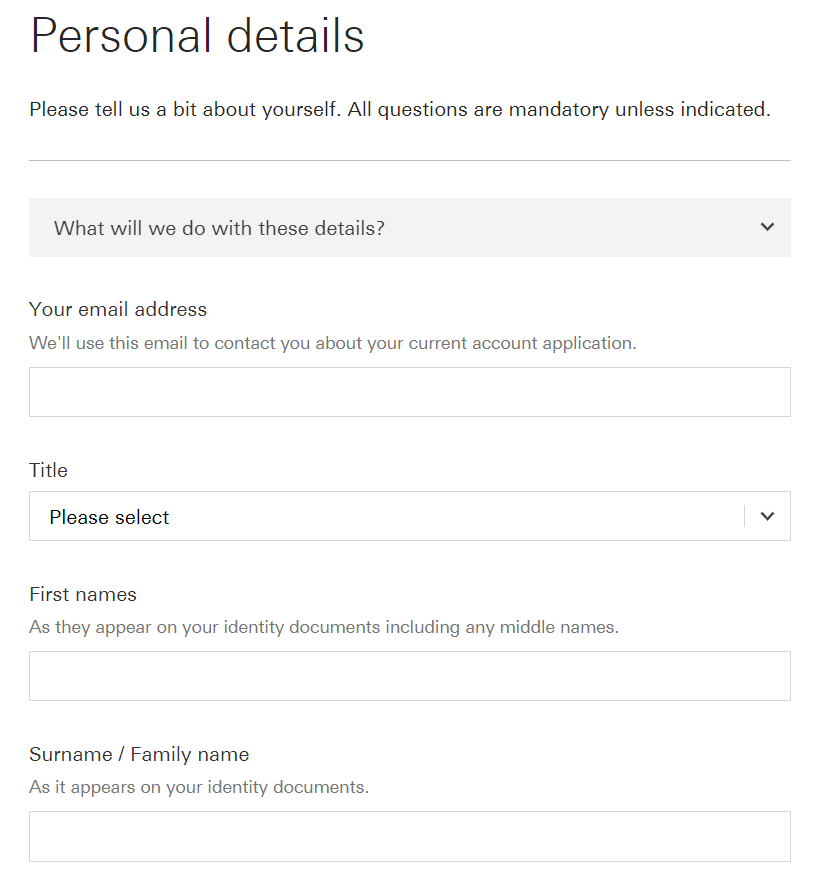Click the 'Title' field label
Screen dimensions: 819x871
click(x=48, y=470)
